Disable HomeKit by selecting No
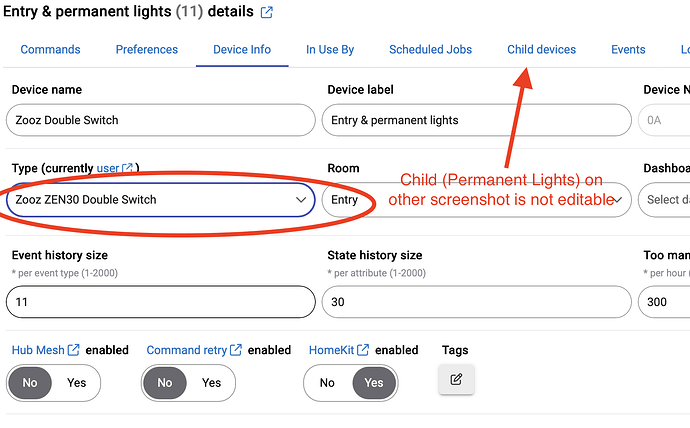 (327, 382)
